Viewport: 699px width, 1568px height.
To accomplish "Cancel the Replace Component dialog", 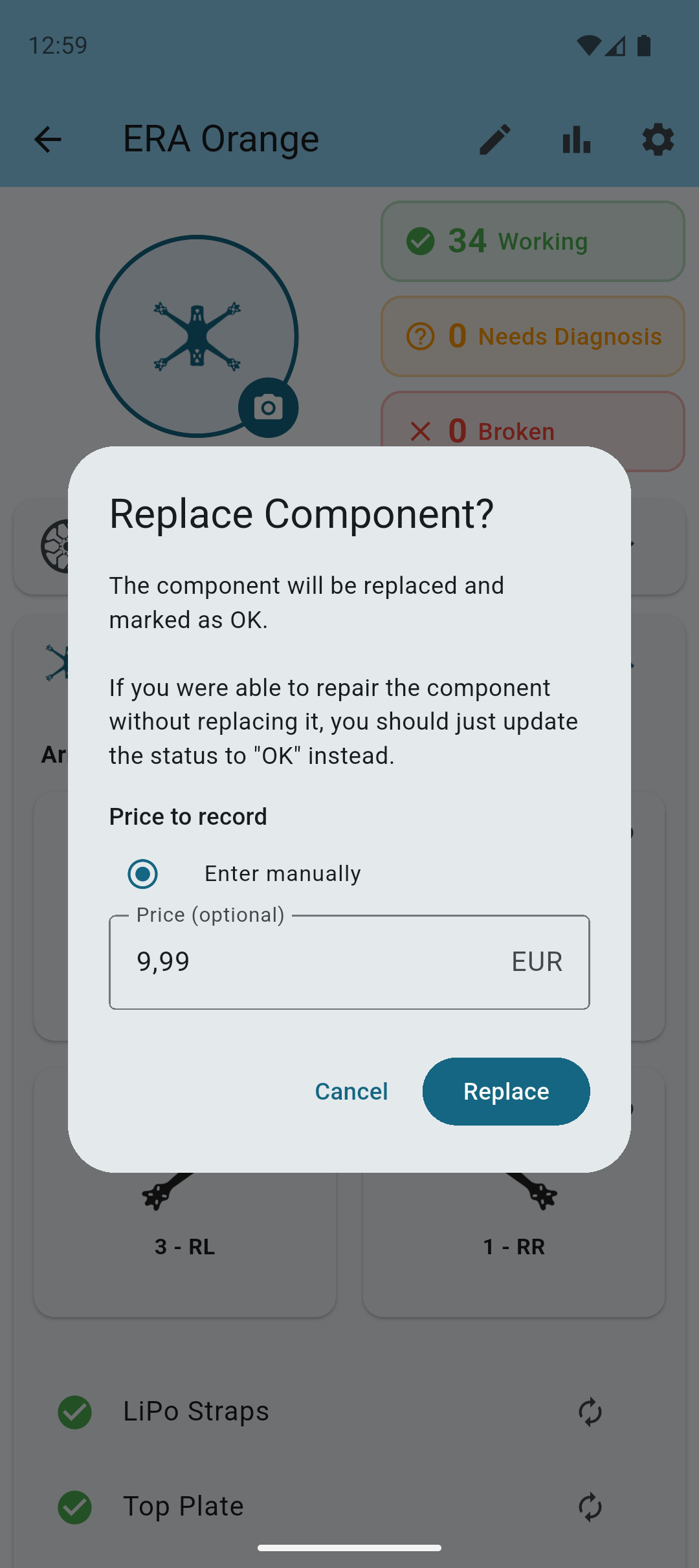I will pyautogui.click(x=351, y=1091).
